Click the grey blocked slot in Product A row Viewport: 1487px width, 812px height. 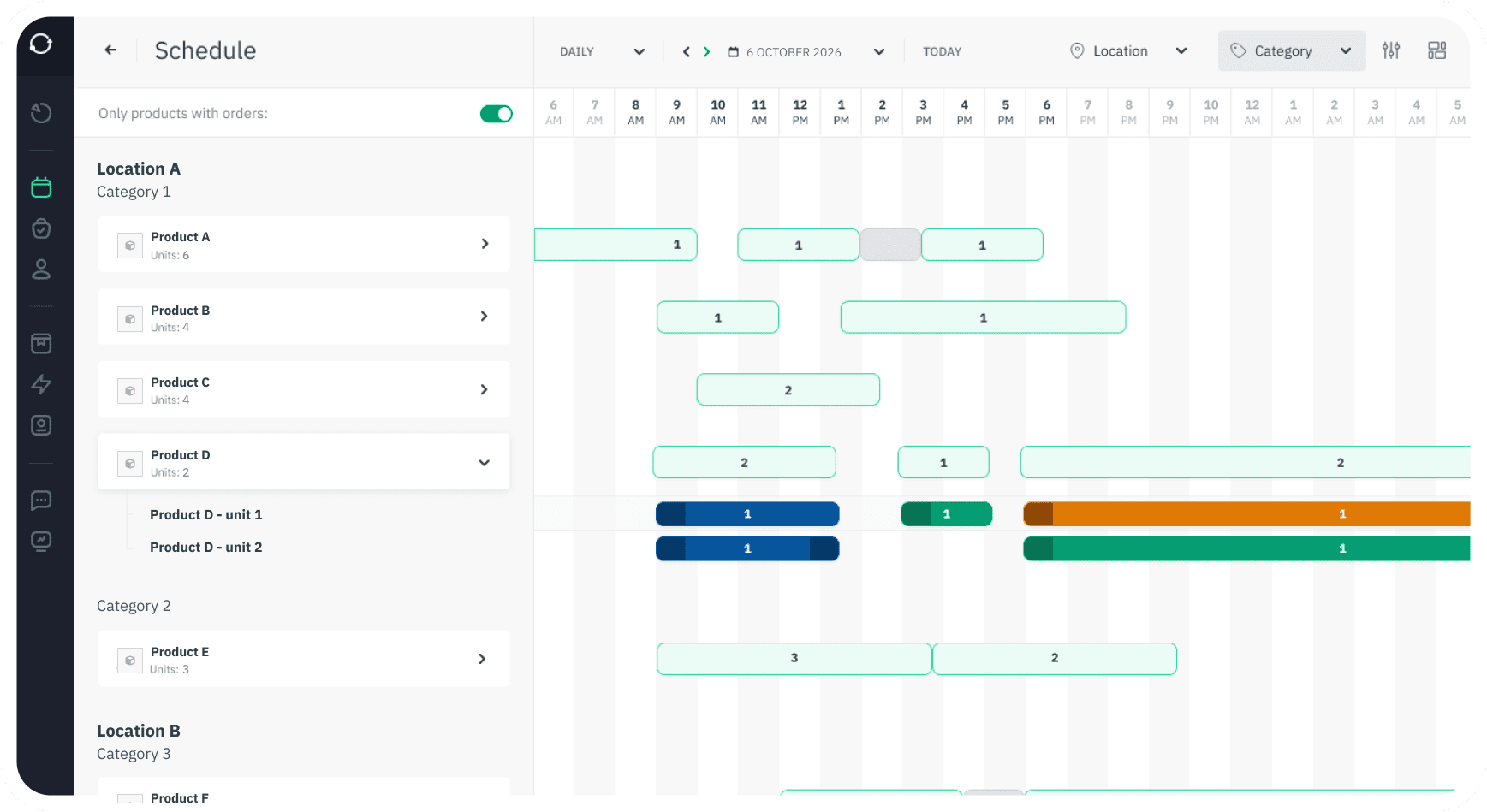890,245
